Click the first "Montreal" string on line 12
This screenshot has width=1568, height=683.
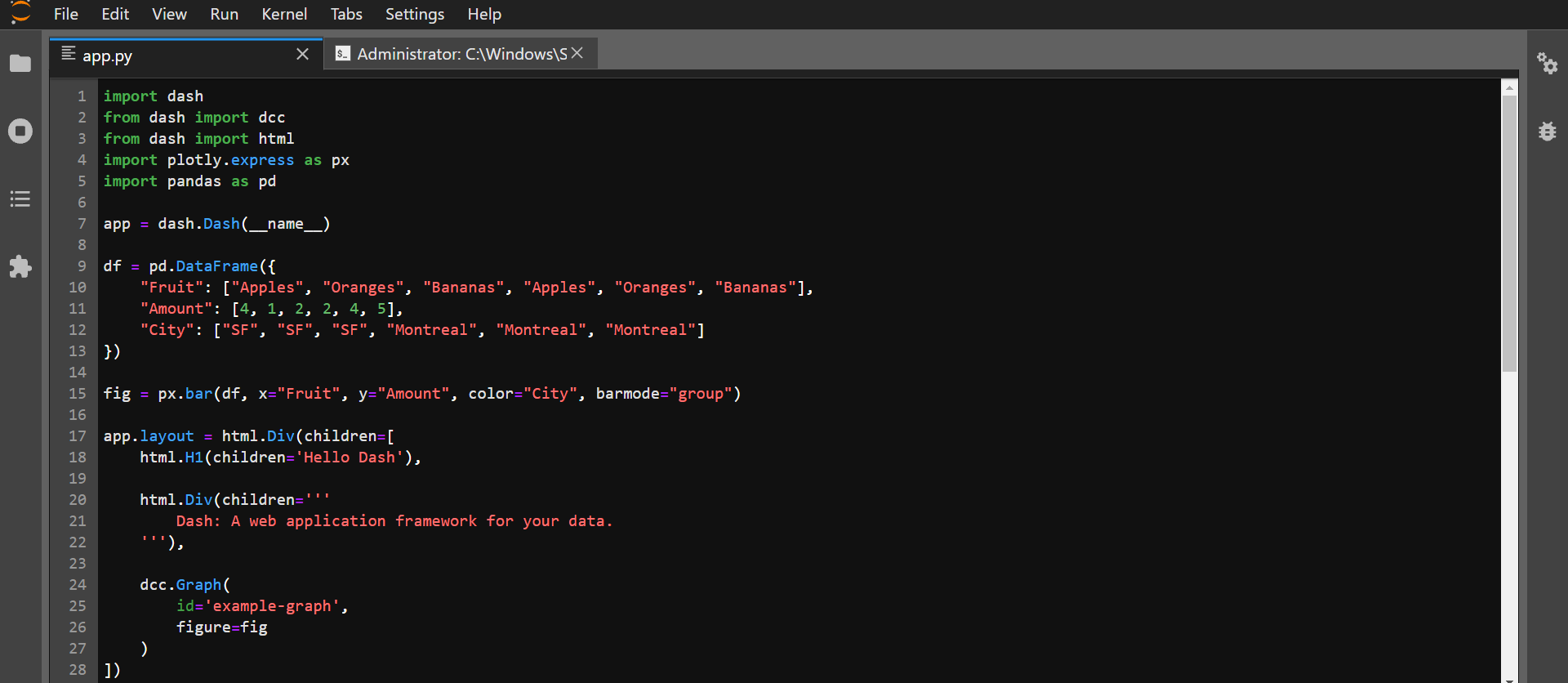coord(432,329)
